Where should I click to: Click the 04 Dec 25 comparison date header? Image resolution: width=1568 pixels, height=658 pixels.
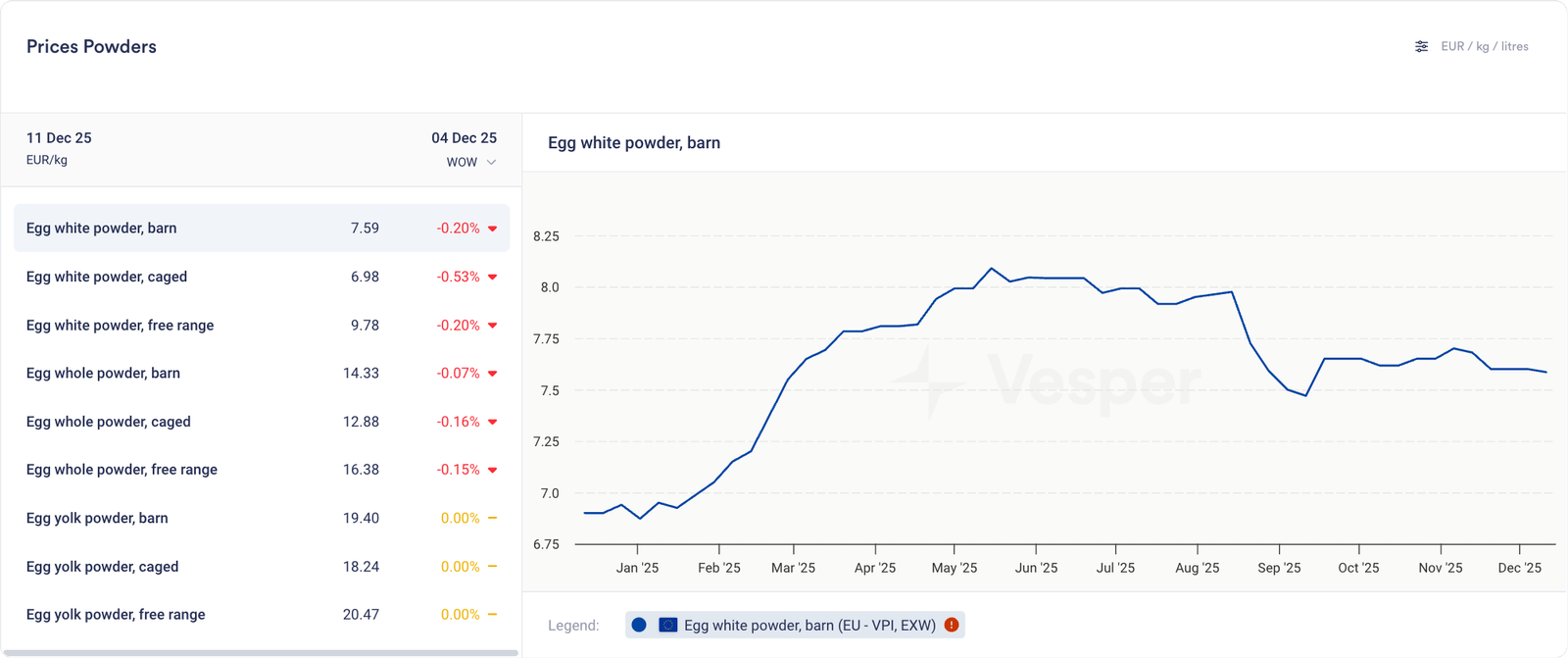[x=464, y=138]
